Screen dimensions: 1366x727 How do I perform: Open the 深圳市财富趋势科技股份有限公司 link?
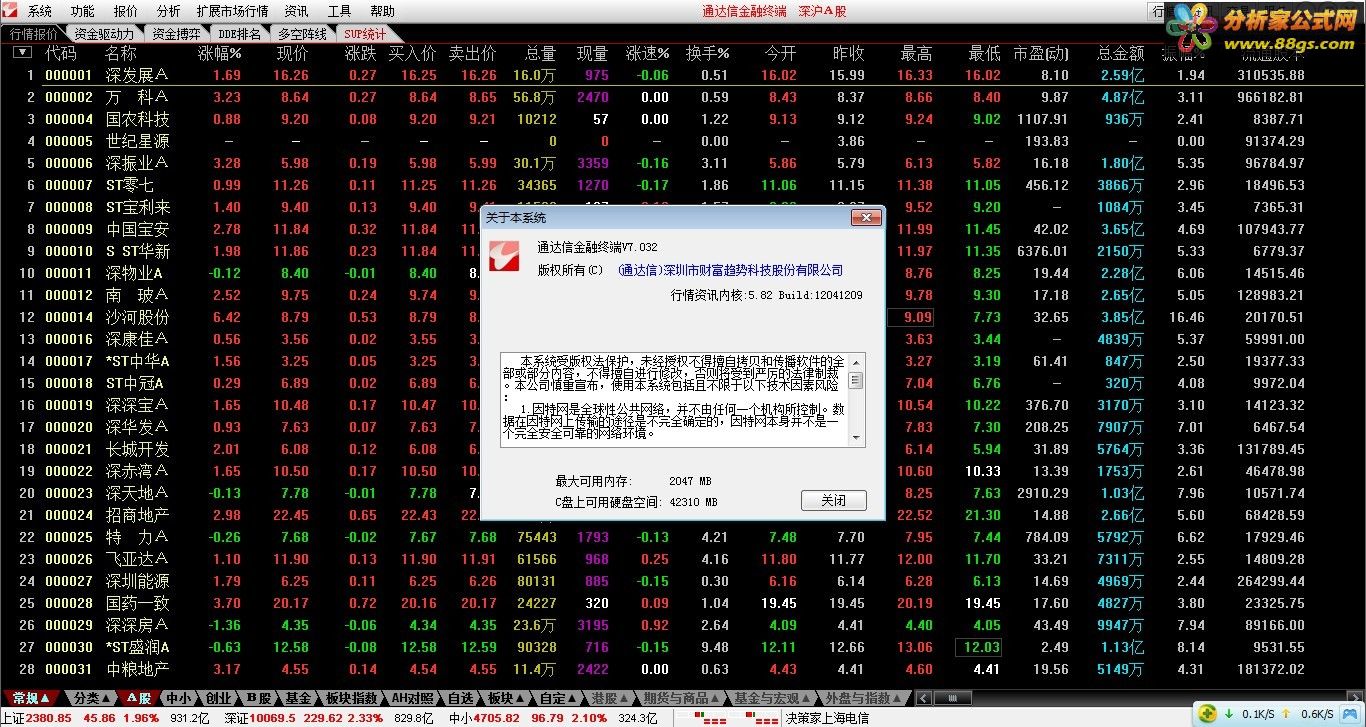(x=730, y=270)
